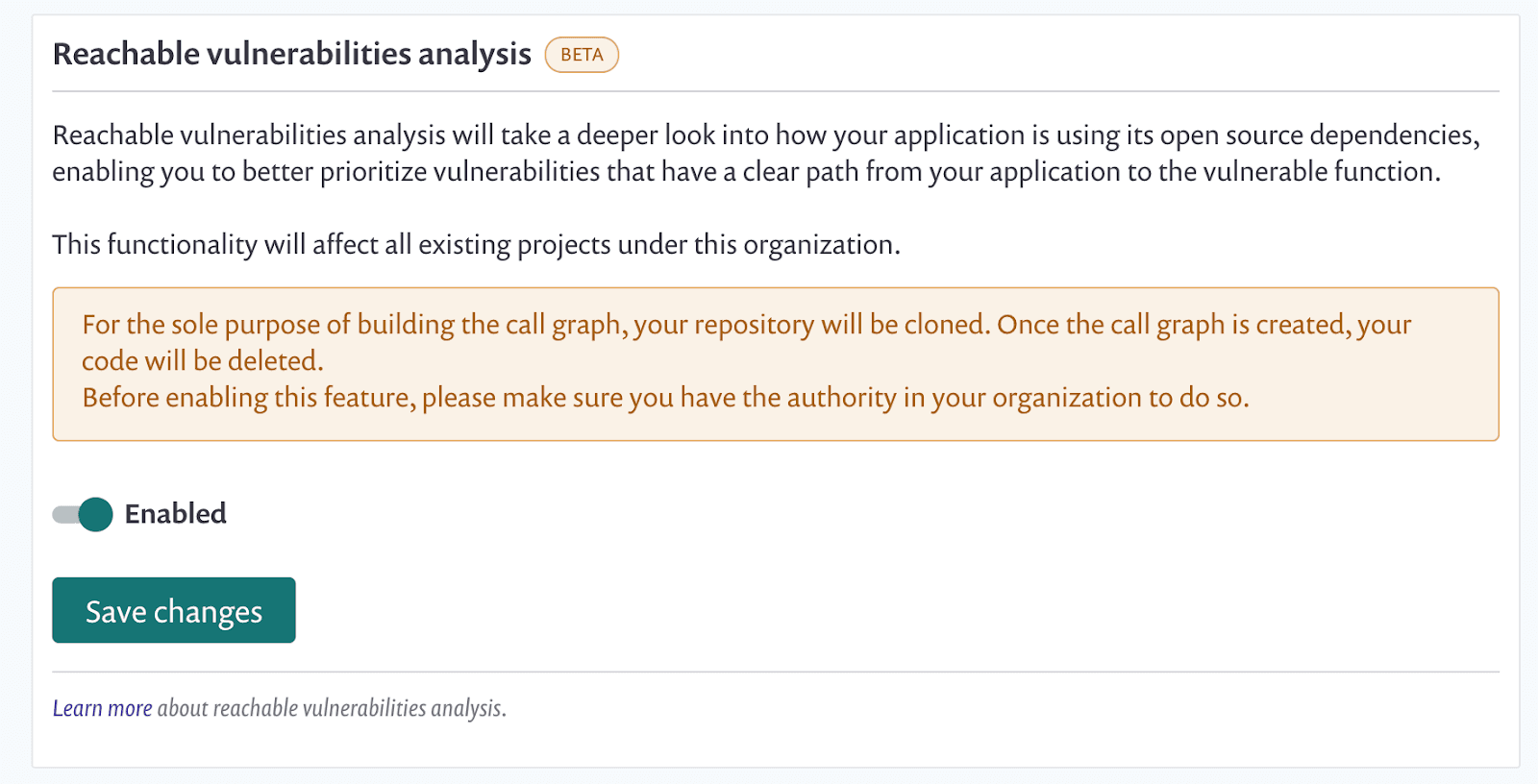The width and height of the screenshot is (1538, 784).
Task: Click the word 'changes' on the teal button
Action: [208, 612]
